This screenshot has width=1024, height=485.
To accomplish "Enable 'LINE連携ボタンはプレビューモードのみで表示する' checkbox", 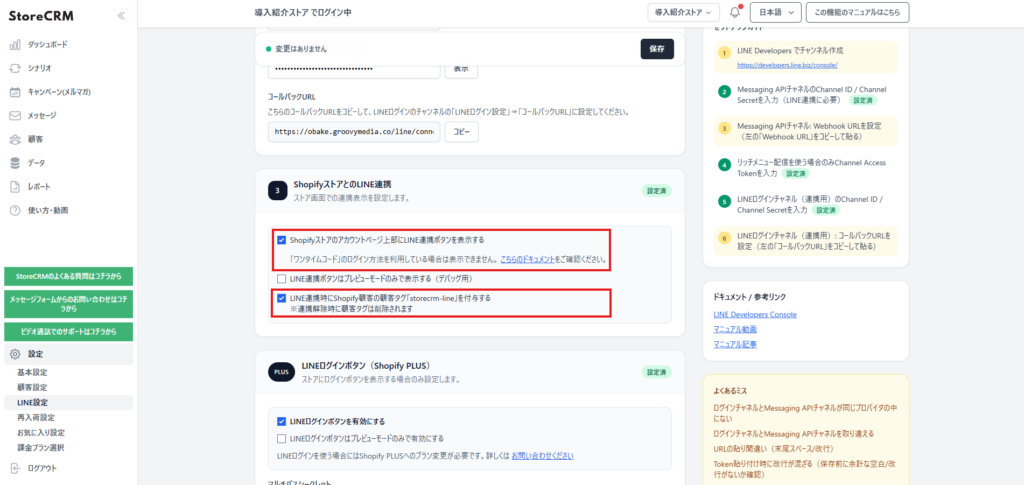I will click(282, 278).
